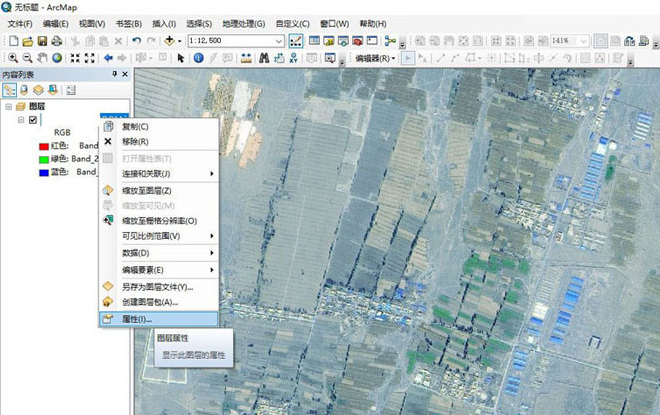Open the map scale 1:12,500 dropdown
The width and height of the screenshot is (660, 415).
coord(279,41)
